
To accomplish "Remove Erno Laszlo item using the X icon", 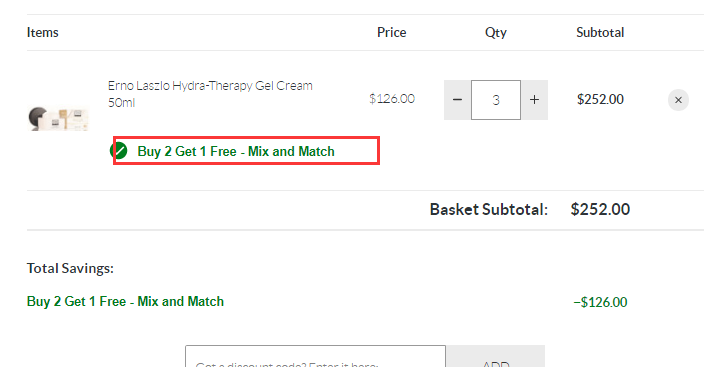I will tap(678, 100).
